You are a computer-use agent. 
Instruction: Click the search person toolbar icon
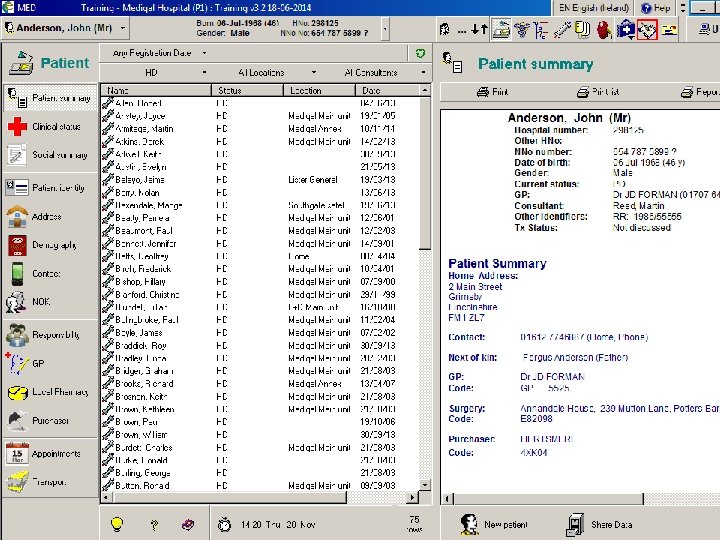click(x=444, y=30)
